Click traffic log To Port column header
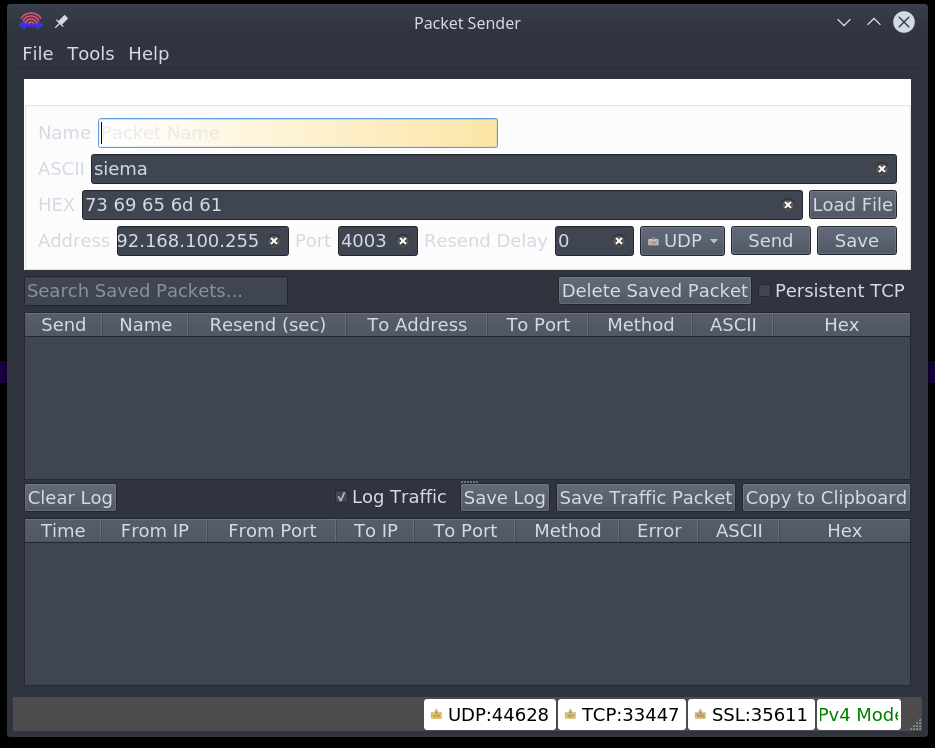Viewport: 935px width, 748px height. click(465, 531)
